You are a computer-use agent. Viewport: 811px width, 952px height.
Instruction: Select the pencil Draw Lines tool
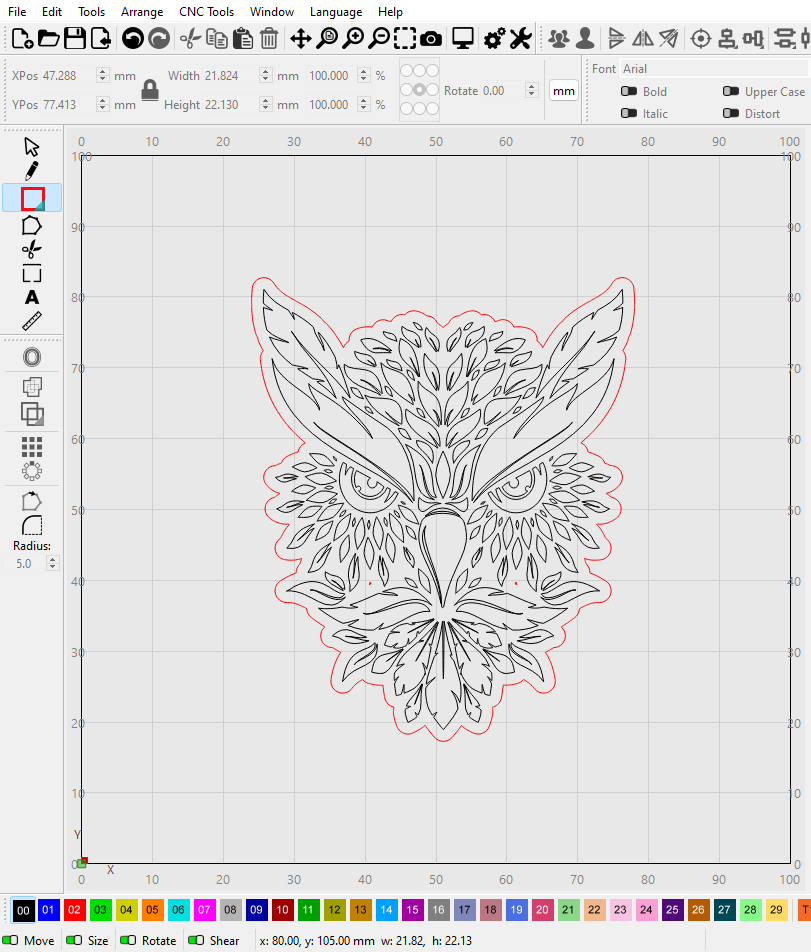32,171
